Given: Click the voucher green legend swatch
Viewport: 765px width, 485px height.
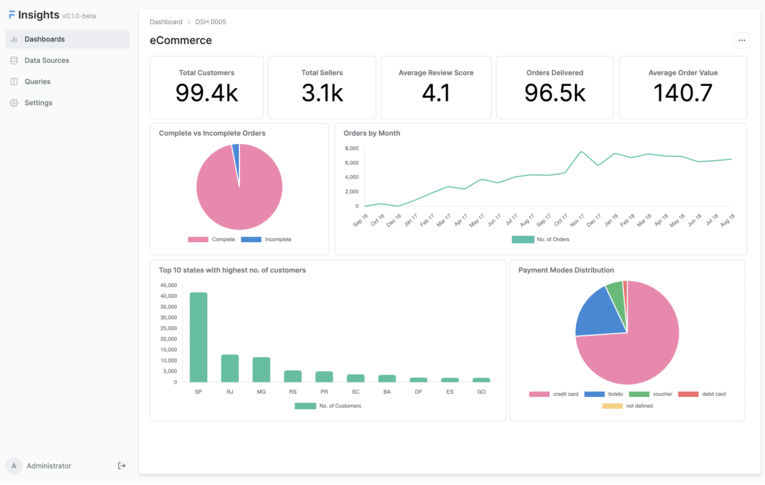Looking at the screenshot, I should click(x=639, y=394).
